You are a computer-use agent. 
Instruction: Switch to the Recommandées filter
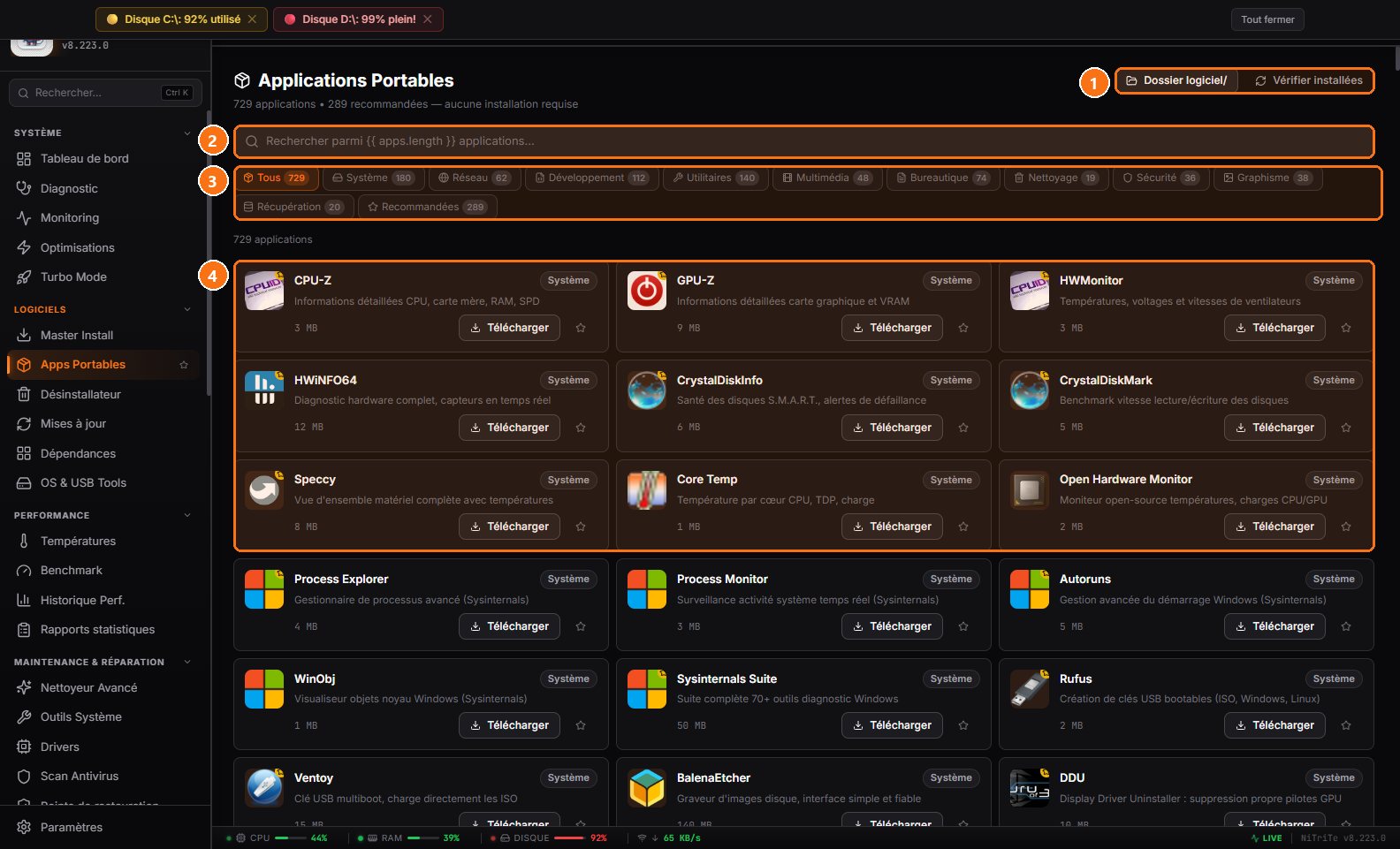pos(428,207)
